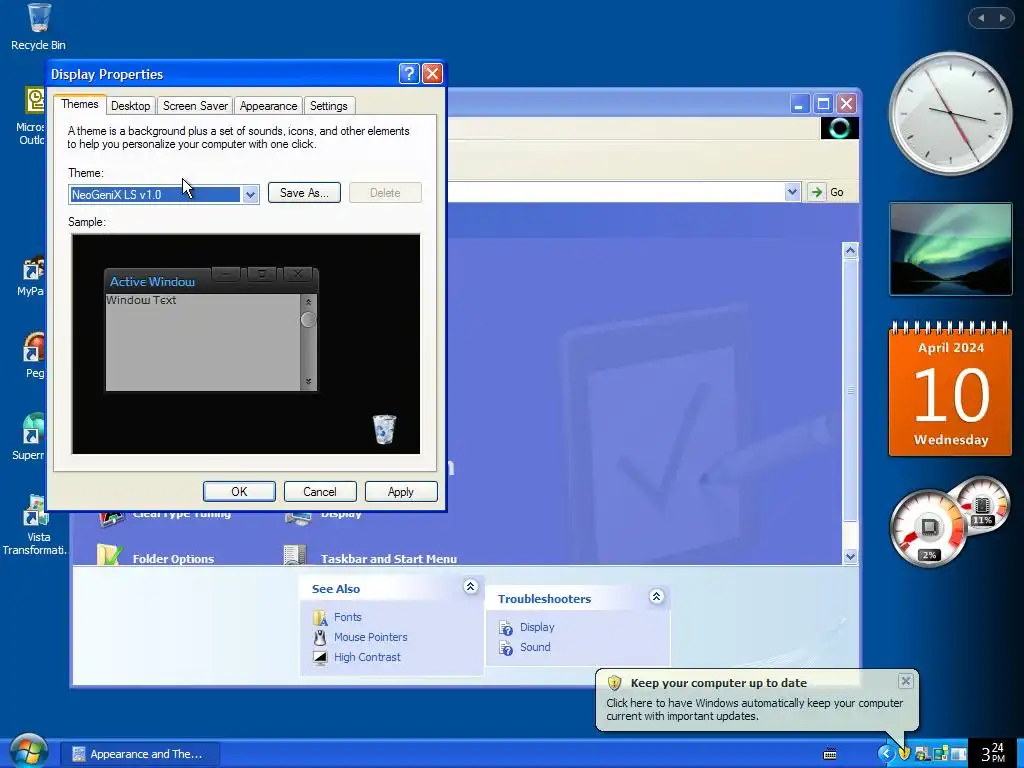Open the Windows Start orb
The width and height of the screenshot is (1024, 768).
(x=27, y=751)
